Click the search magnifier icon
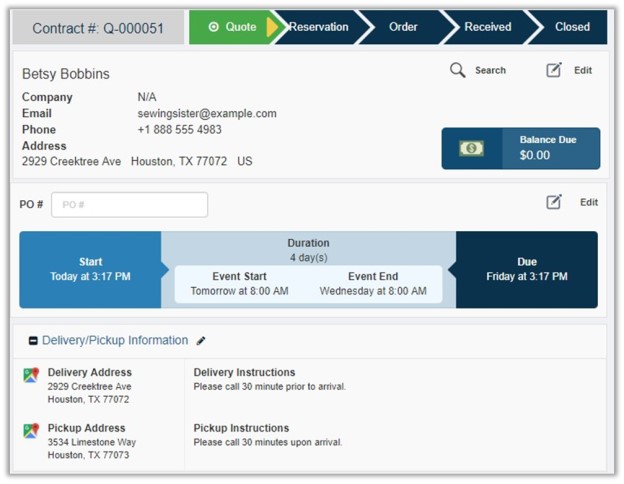The image size is (624, 484). (x=458, y=70)
